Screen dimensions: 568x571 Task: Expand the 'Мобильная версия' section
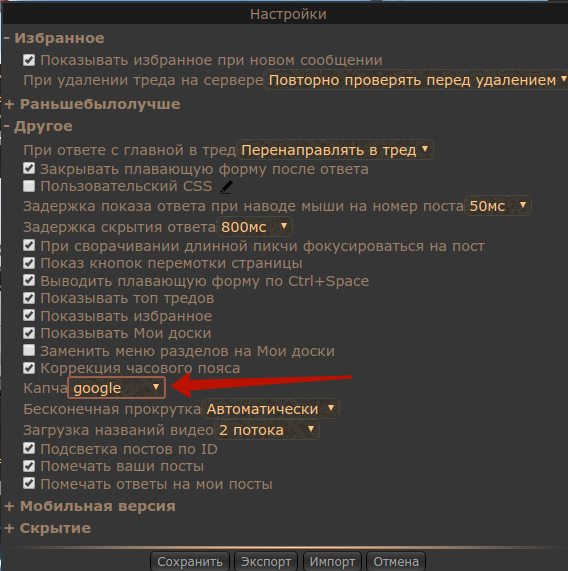[x=90, y=506]
